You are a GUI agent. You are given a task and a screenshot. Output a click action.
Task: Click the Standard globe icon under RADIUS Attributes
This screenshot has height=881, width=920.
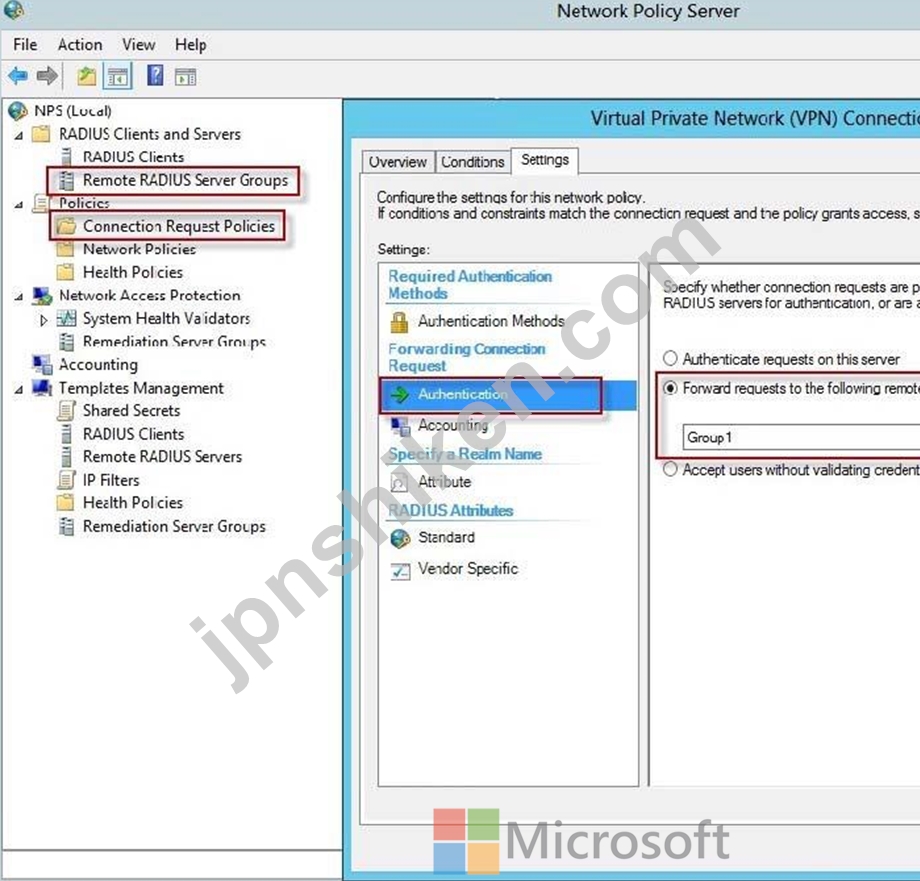coord(400,538)
